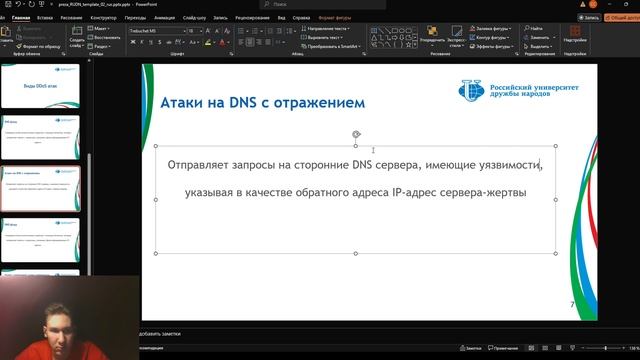Click the Add-ins (Надстройки) icon
640x360 pixels.
(x=575, y=31)
